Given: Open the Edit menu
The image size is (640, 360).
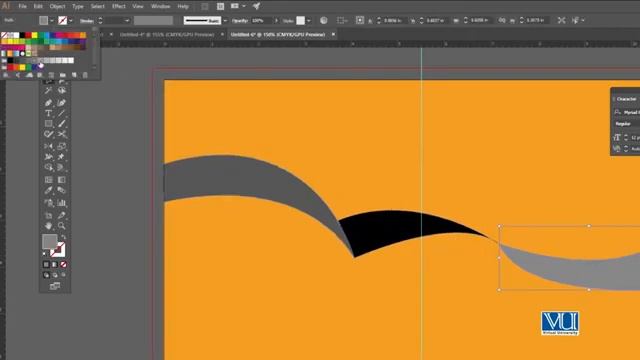Looking at the screenshot, I should point(38,7).
